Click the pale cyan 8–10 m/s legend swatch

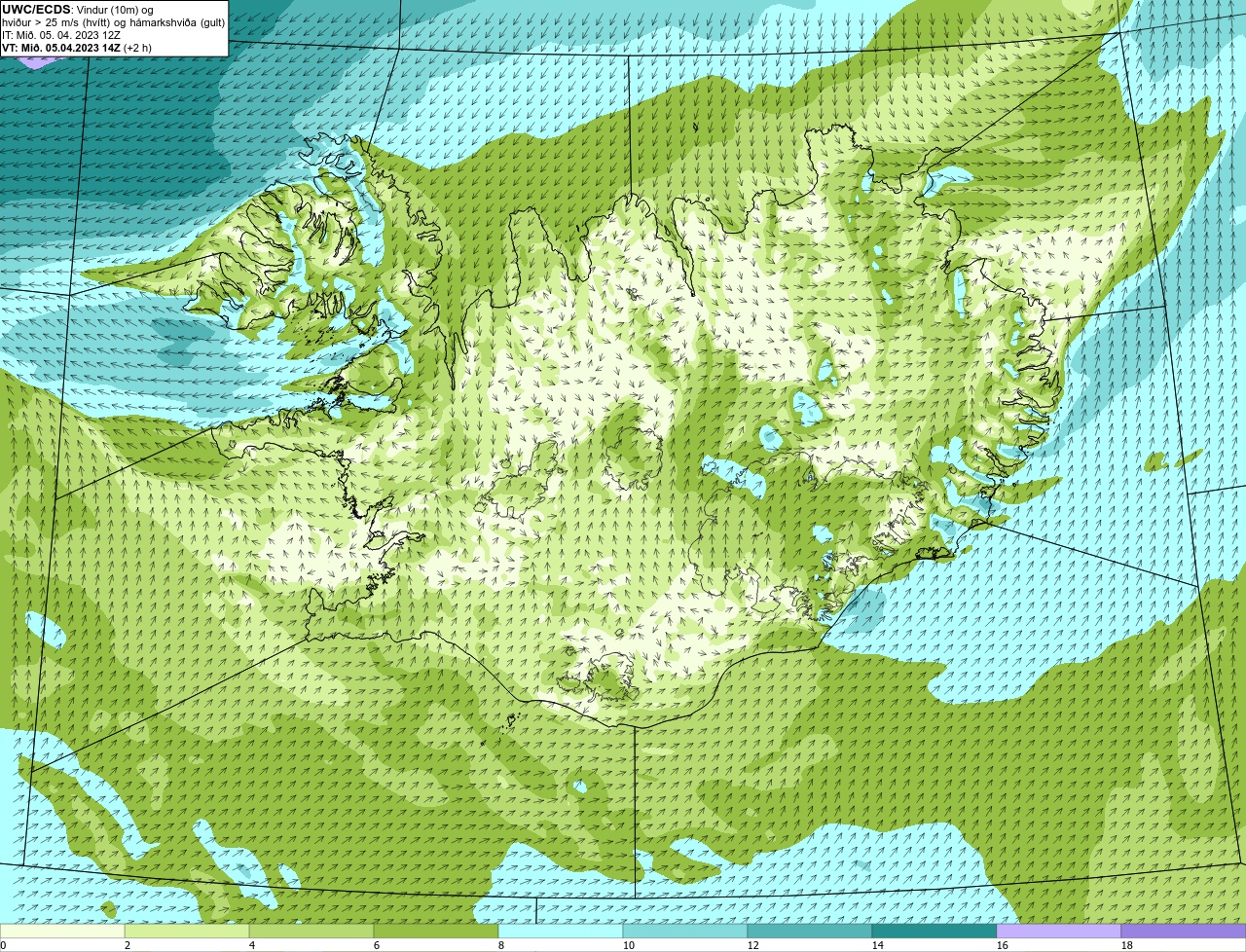pos(561,931)
